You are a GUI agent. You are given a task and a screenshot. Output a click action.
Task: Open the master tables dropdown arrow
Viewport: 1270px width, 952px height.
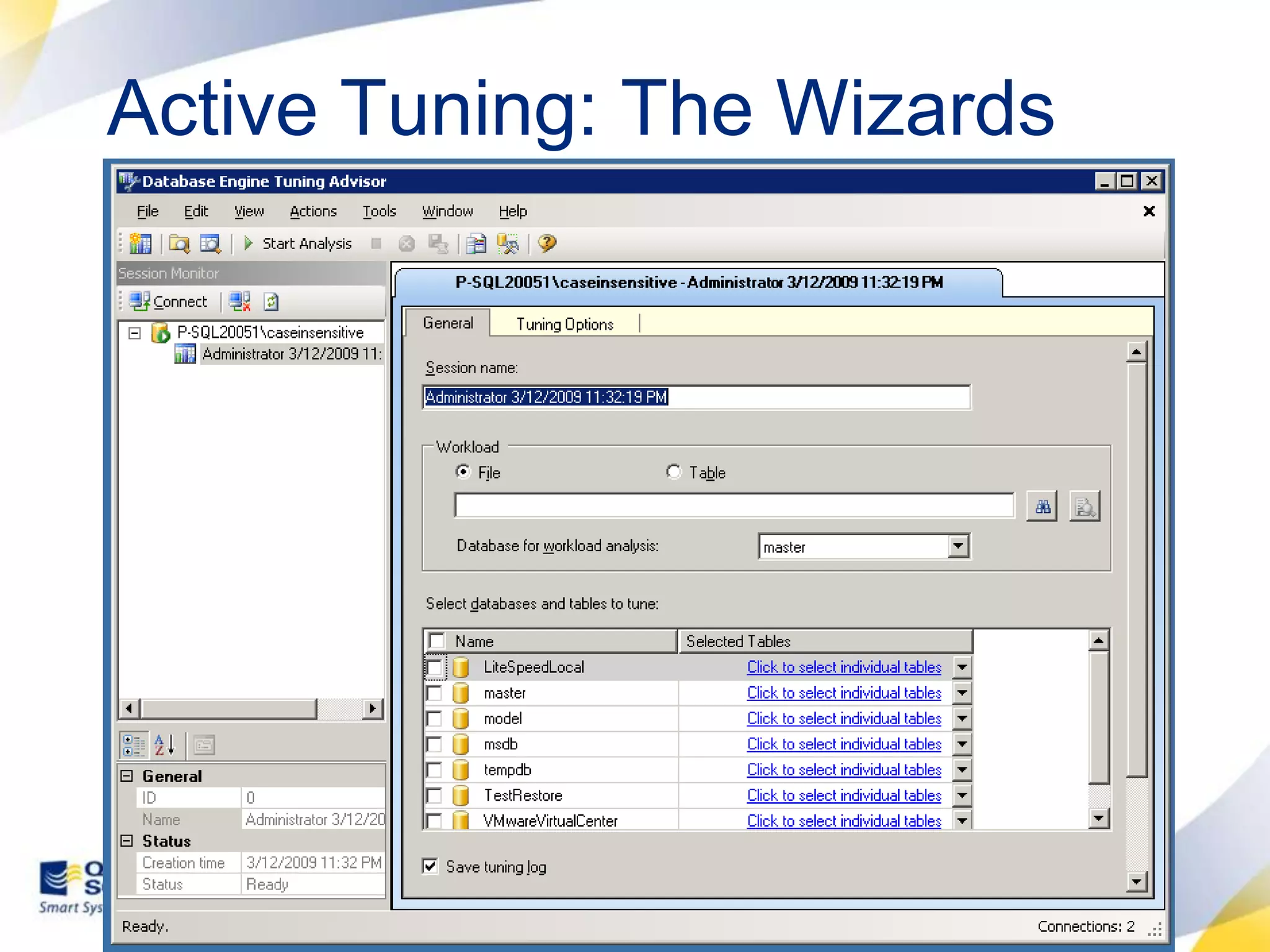coord(962,693)
